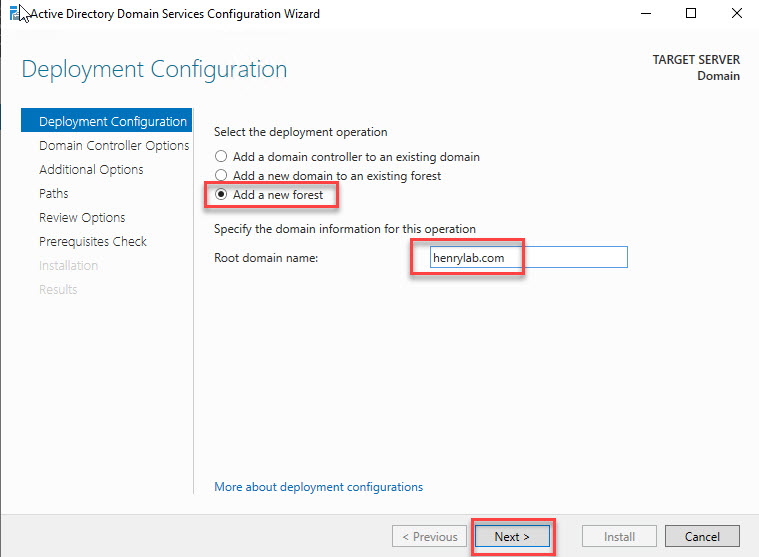Minimize the Configuration Wizard window
The width and height of the screenshot is (759, 557).
pyautogui.click(x=643, y=14)
